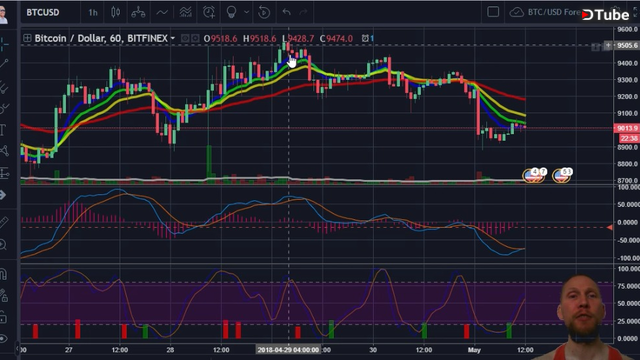Click the plus button on price axis at 9505.6
Viewport: 640px width, 360px height.
608,45
